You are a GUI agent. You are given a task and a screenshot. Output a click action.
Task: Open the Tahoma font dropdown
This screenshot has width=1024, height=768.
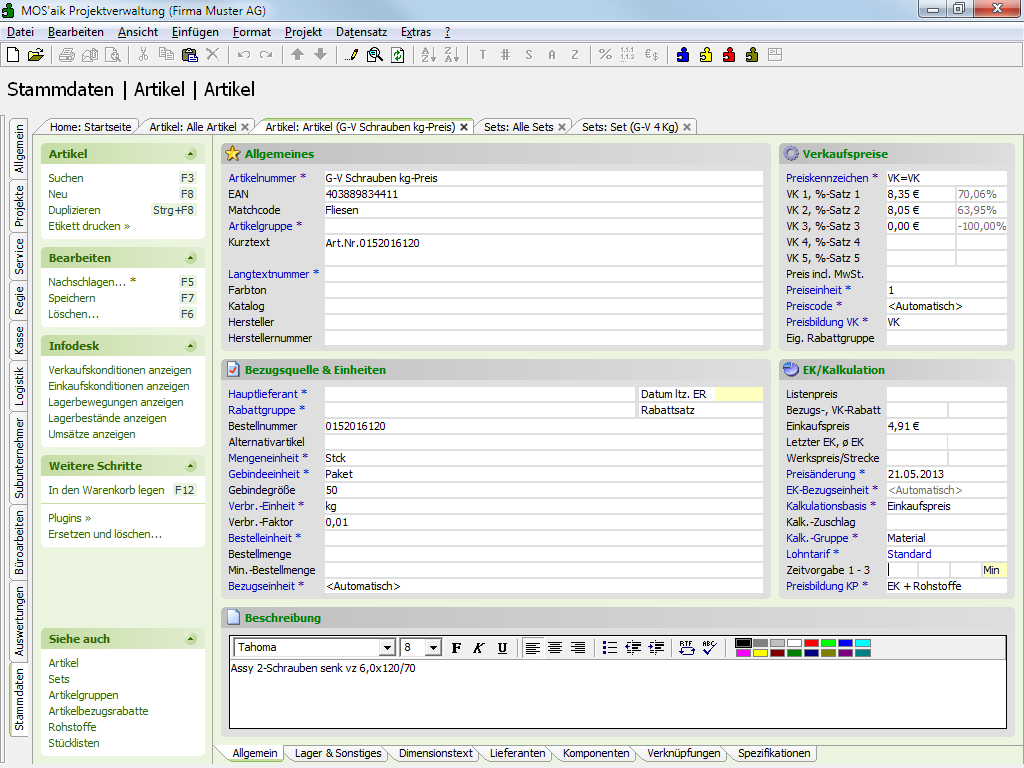coord(387,648)
